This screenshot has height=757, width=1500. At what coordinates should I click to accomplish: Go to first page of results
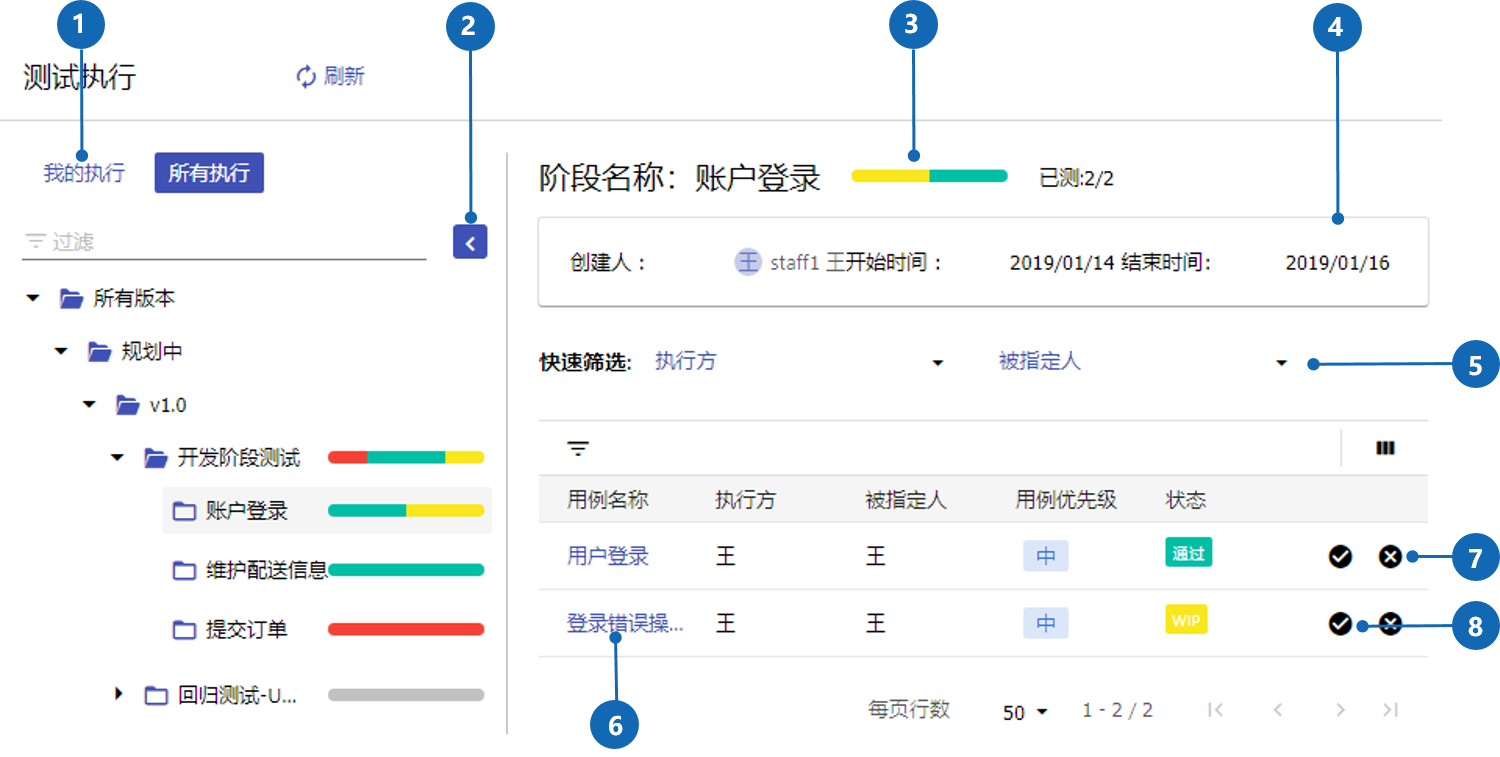point(1216,710)
